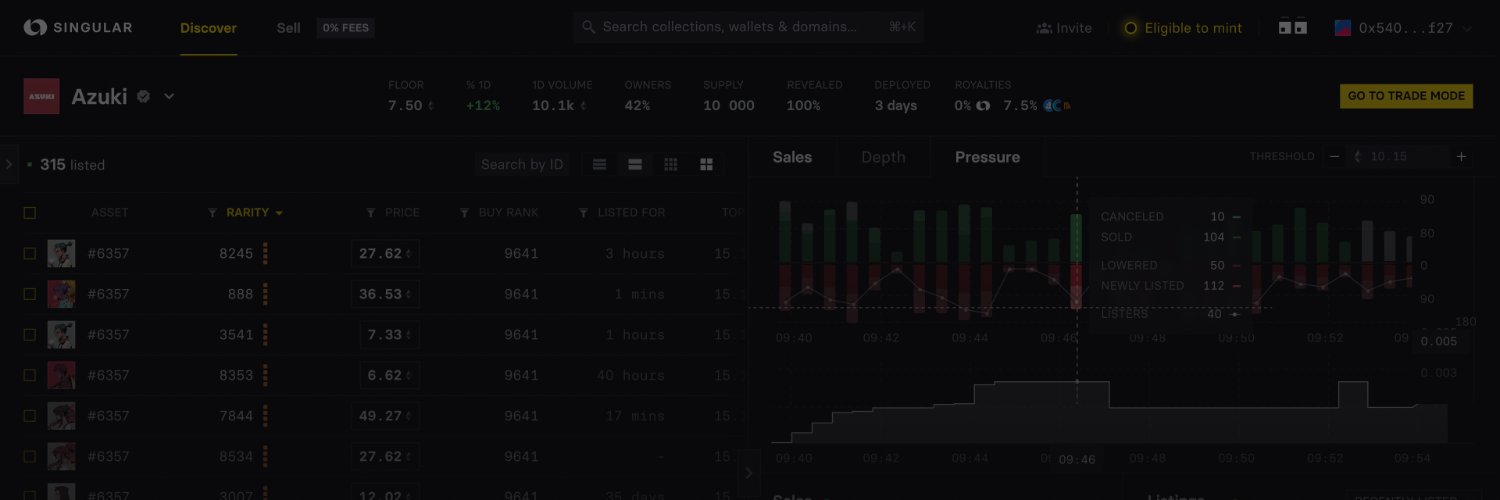This screenshot has width=1500, height=500.
Task: Click the Threshold value field 10.15
Action: coord(1397,157)
